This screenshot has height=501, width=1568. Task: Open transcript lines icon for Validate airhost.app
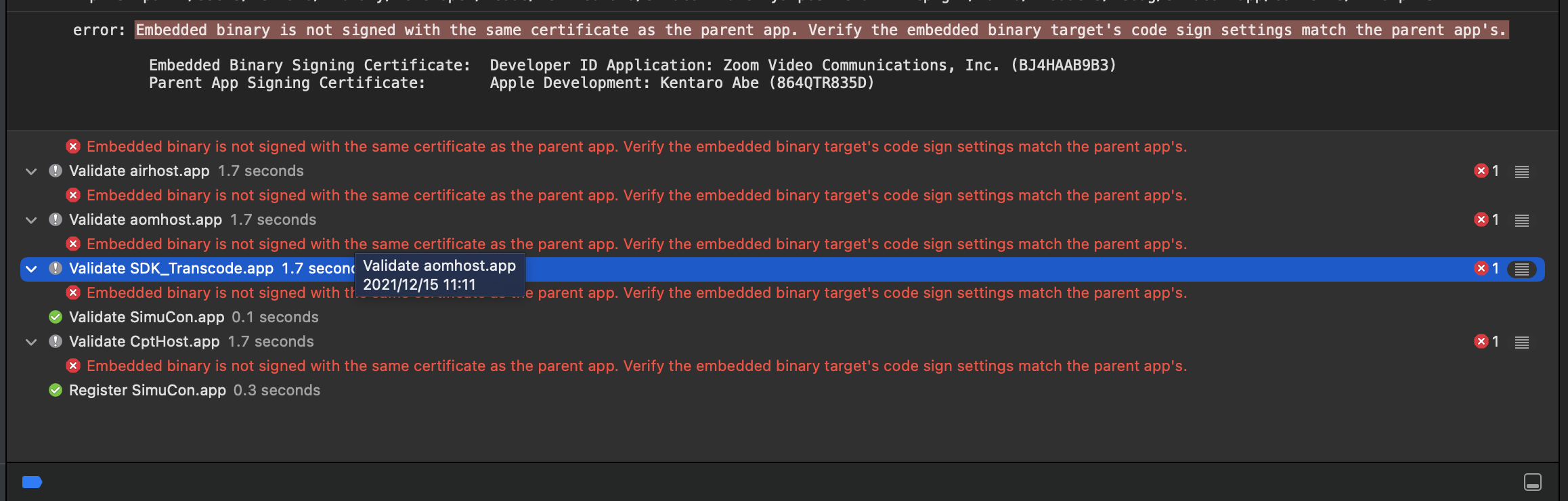1521,171
